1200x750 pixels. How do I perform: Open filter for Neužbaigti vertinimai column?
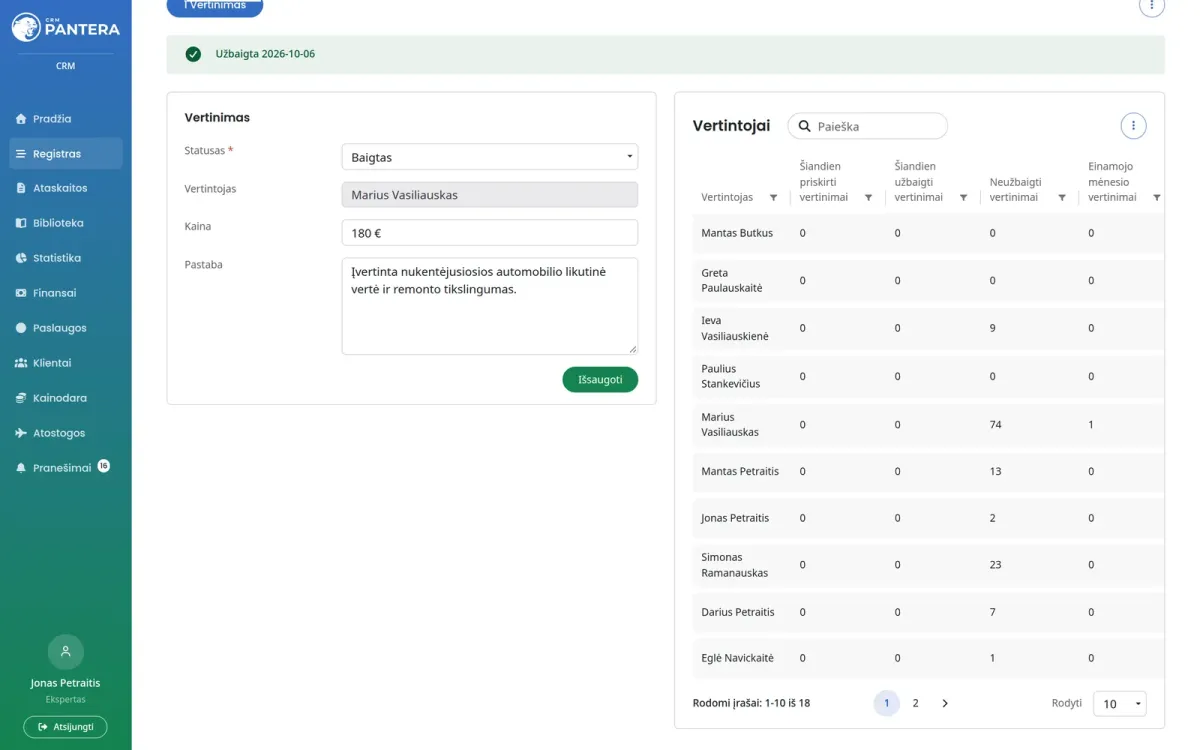1062,198
